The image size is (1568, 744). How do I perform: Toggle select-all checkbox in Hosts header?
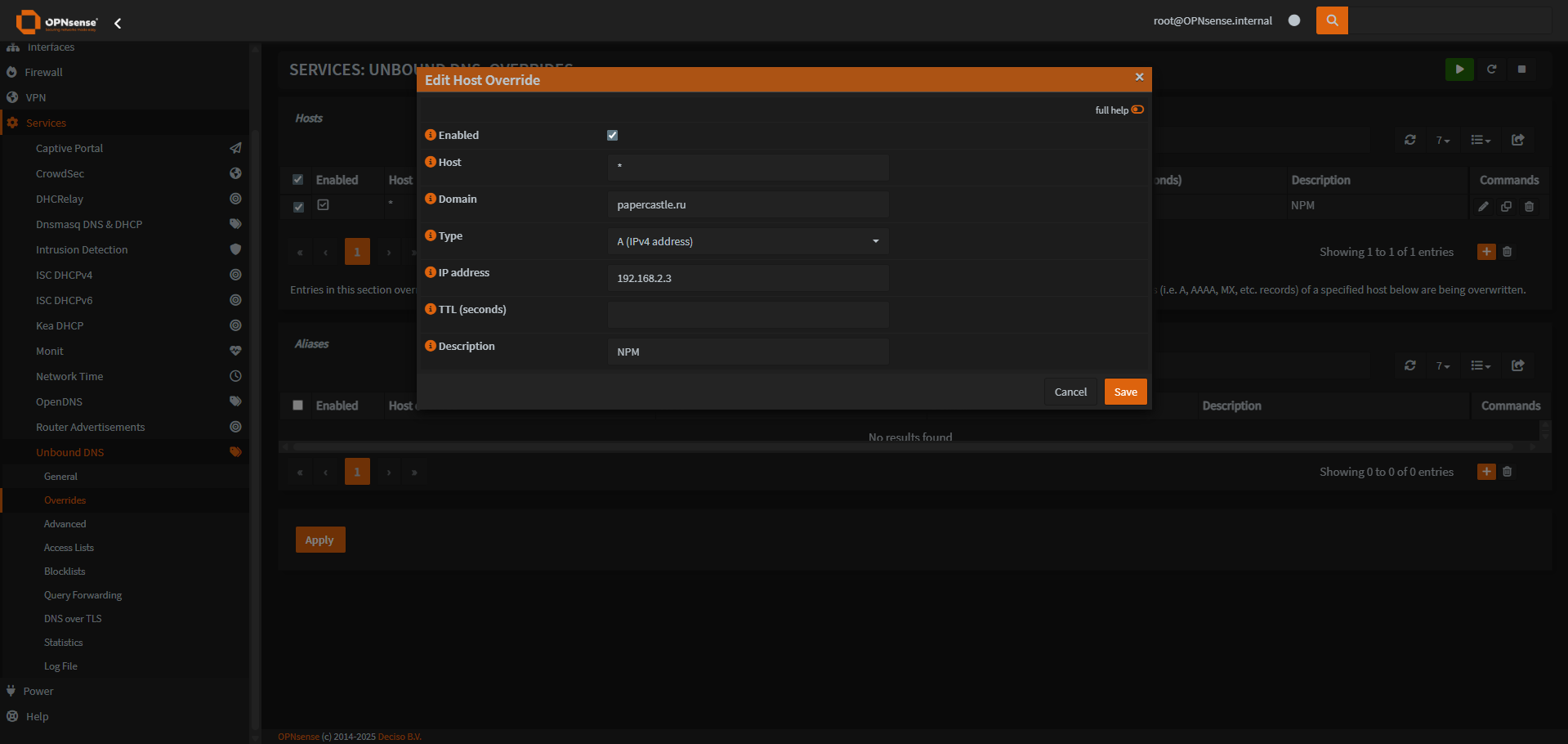[x=298, y=180]
